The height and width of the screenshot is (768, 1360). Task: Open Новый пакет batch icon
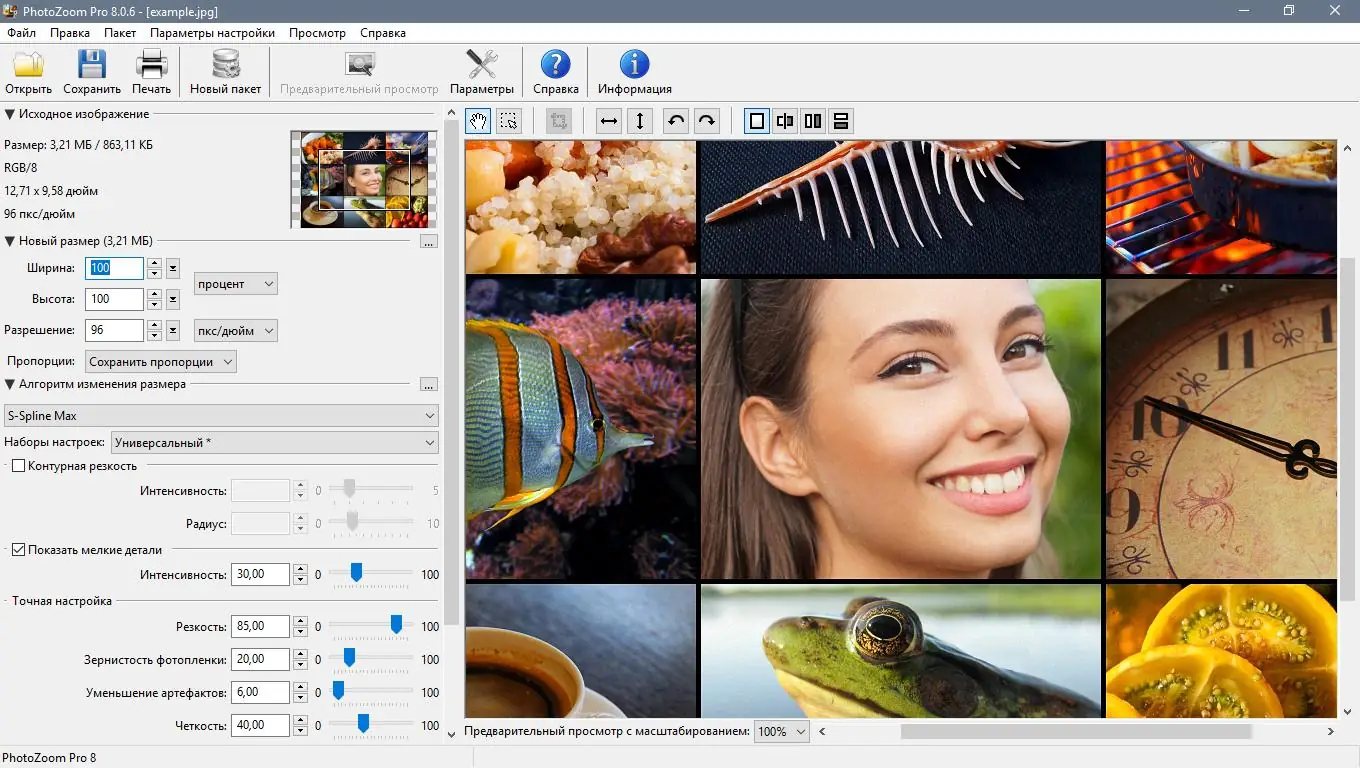[226, 66]
